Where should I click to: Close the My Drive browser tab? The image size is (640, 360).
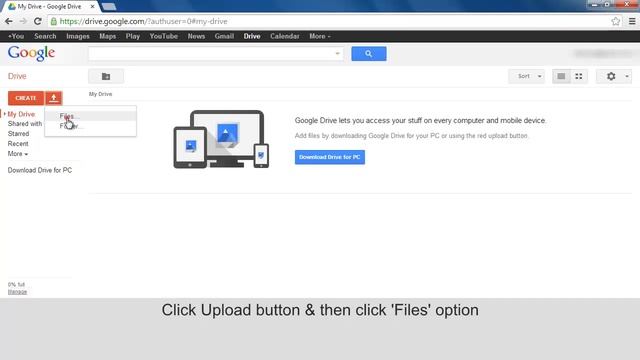[x=92, y=7]
